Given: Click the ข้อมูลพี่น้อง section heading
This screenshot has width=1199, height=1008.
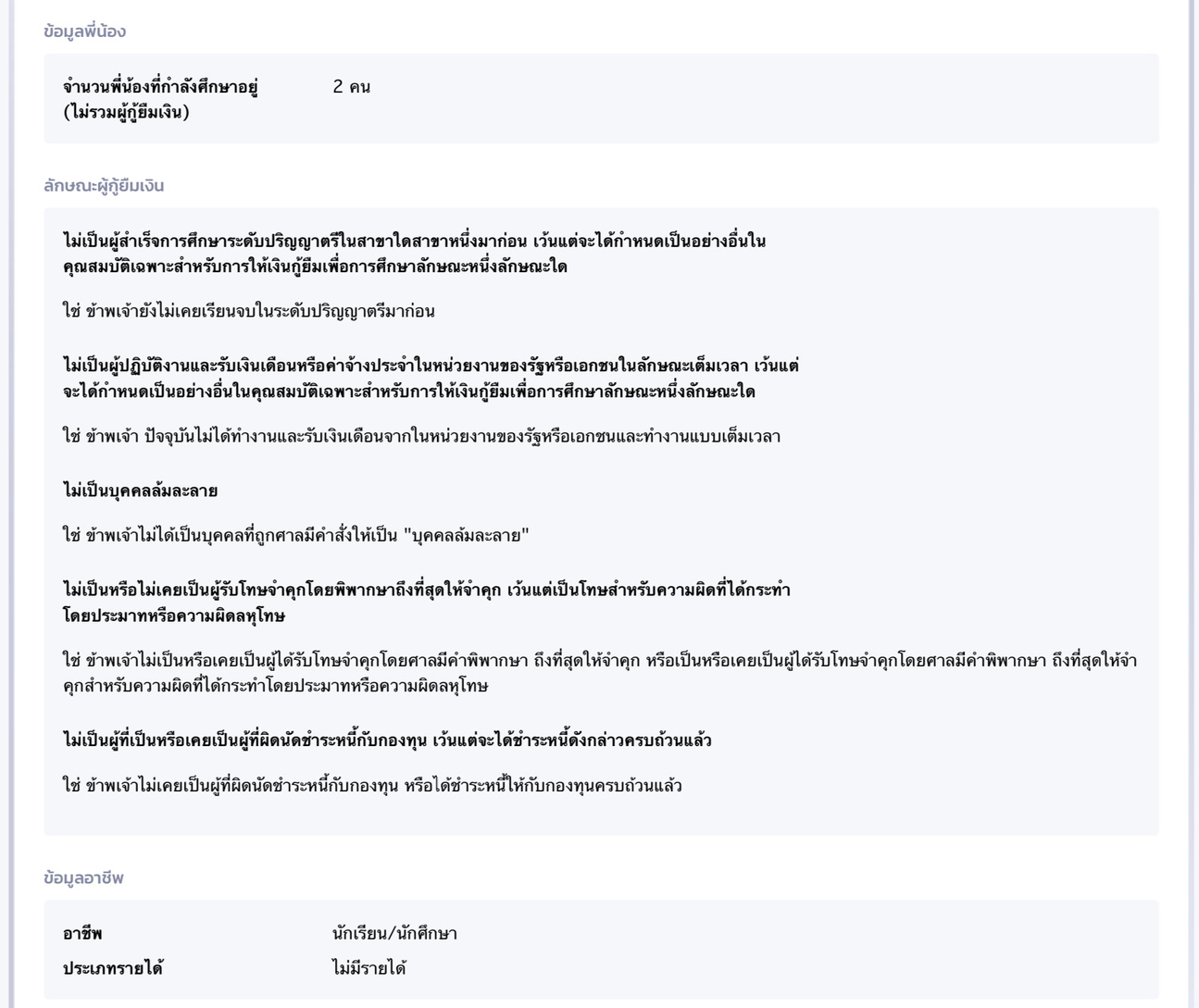Looking at the screenshot, I should [x=84, y=31].
